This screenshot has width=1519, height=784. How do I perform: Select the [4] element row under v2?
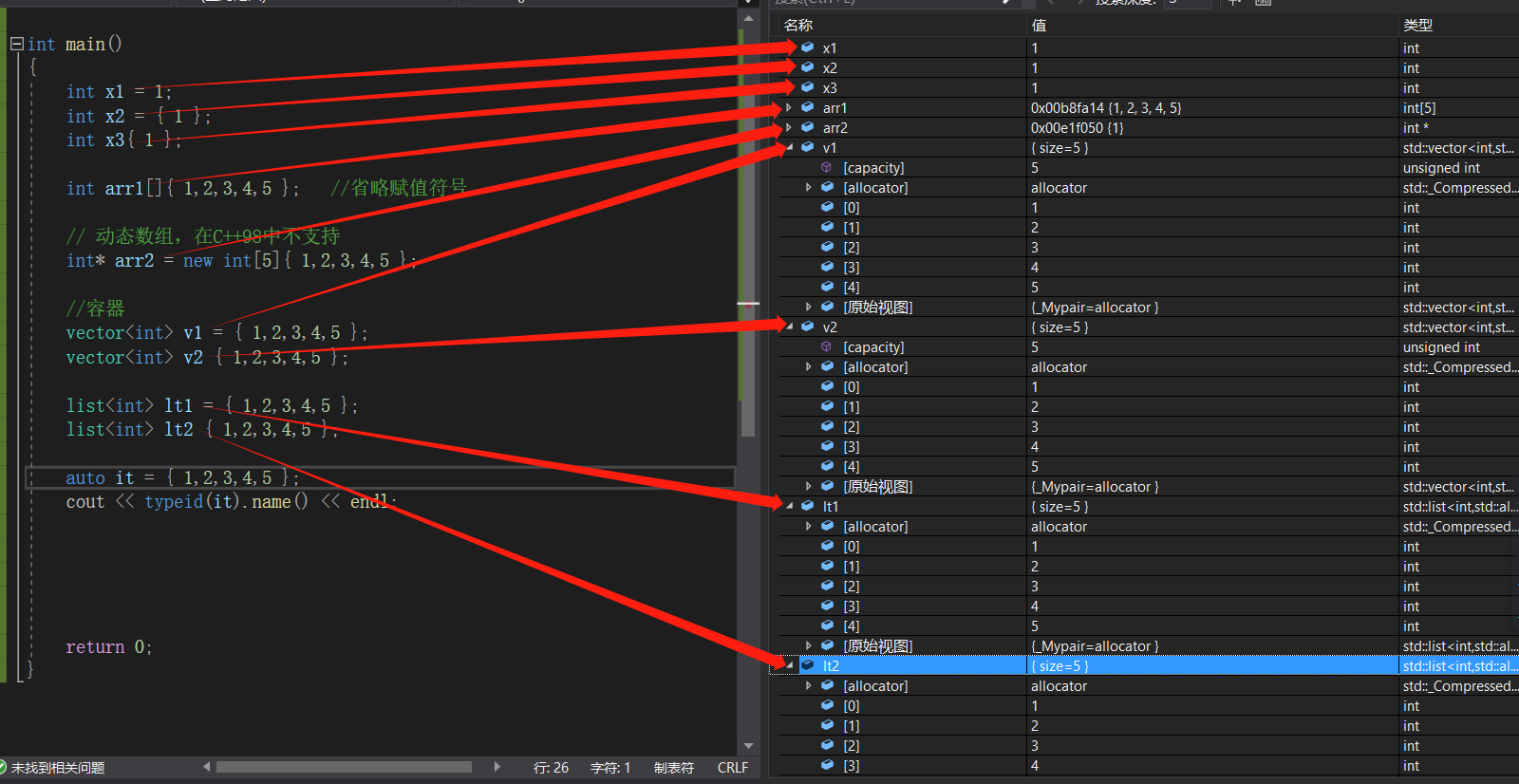click(x=1149, y=466)
